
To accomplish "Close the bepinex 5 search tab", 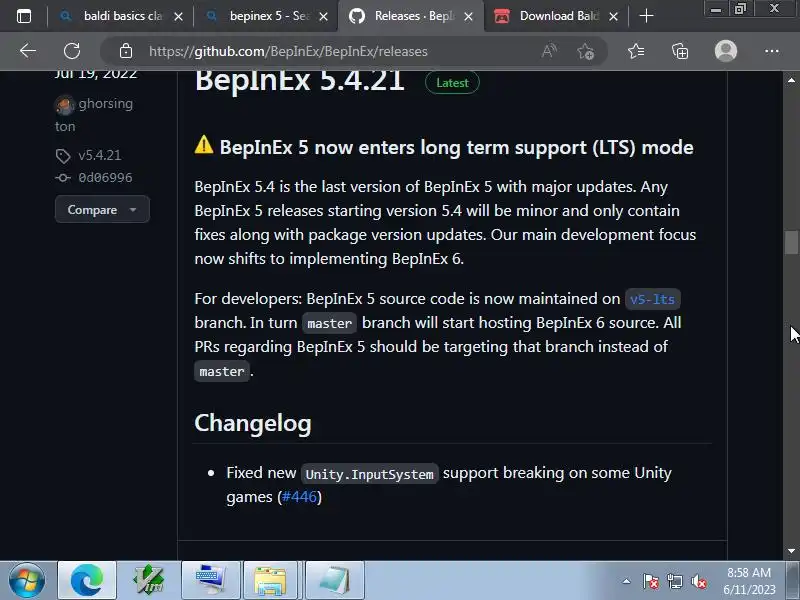I will [x=323, y=17].
